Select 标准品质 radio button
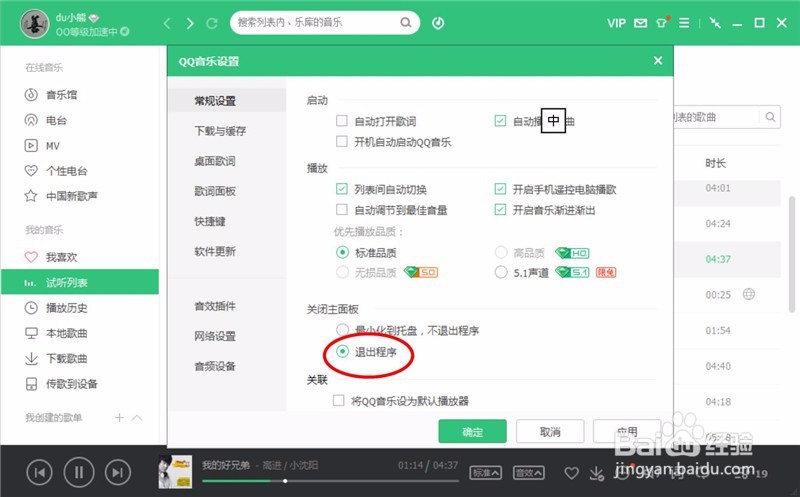This screenshot has height=497, width=800. pyautogui.click(x=342, y=253)
